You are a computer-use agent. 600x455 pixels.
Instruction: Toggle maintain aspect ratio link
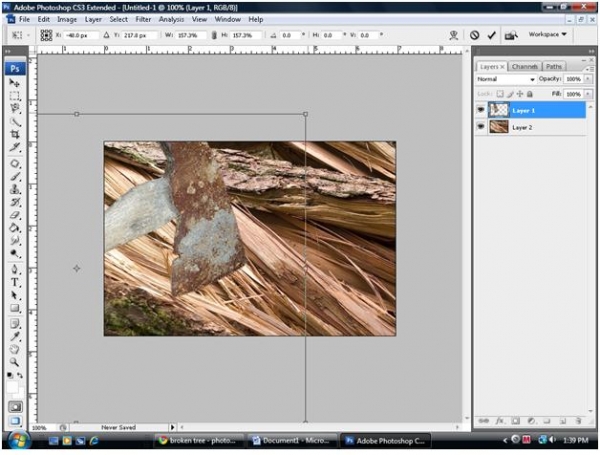tap(214, 35)
